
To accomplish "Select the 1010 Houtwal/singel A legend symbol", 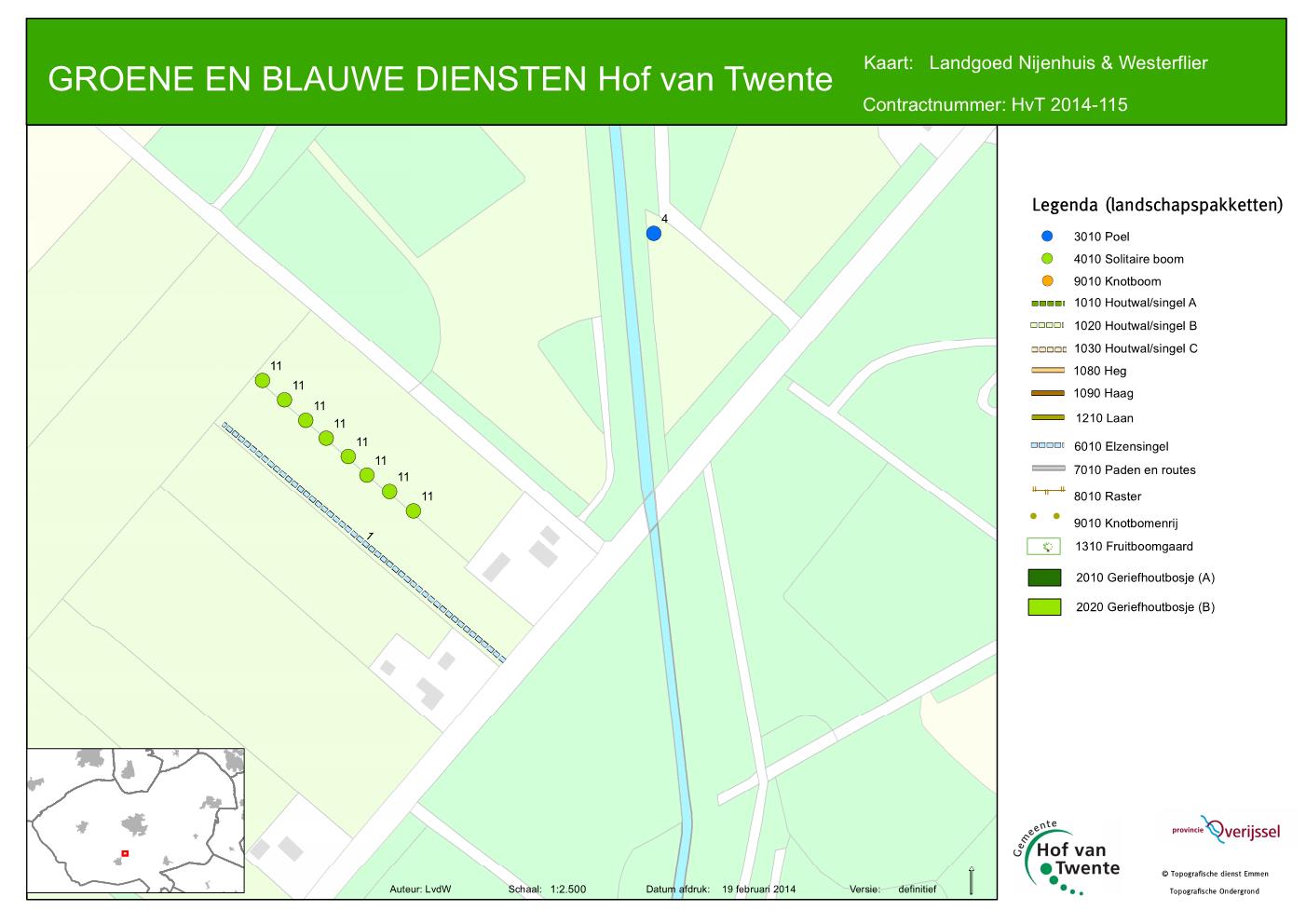I will pos(1046,303).
